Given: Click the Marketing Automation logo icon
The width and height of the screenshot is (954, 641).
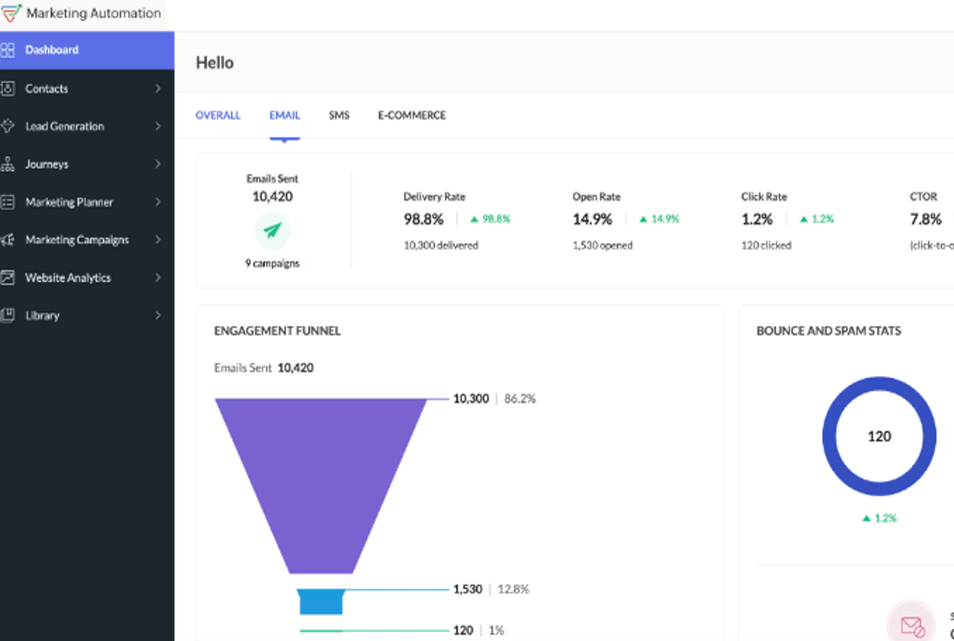Looking at the screenshot, I should 10,13.
